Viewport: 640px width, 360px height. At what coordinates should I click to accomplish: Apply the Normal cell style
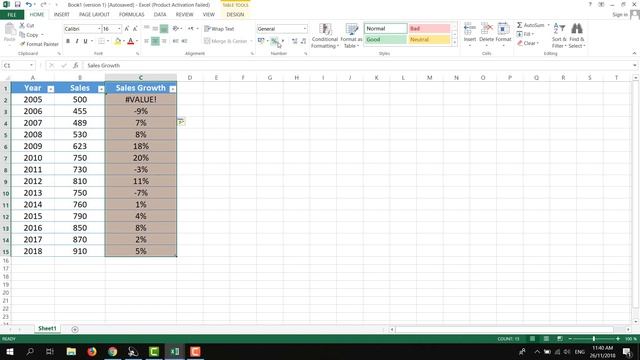click(x=385, y=29)
